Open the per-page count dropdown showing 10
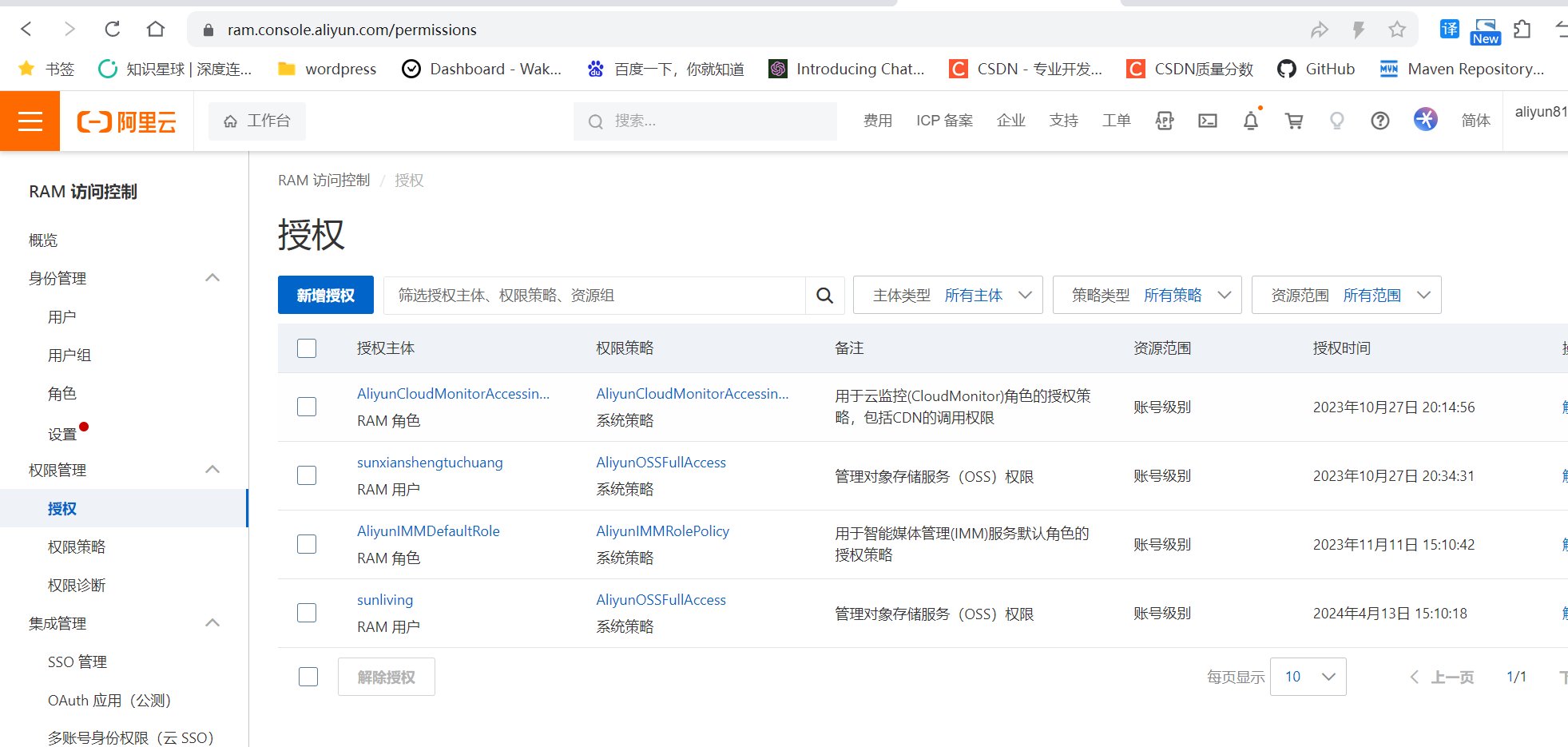This screenshot has width=1568, height=747. 1308,677
